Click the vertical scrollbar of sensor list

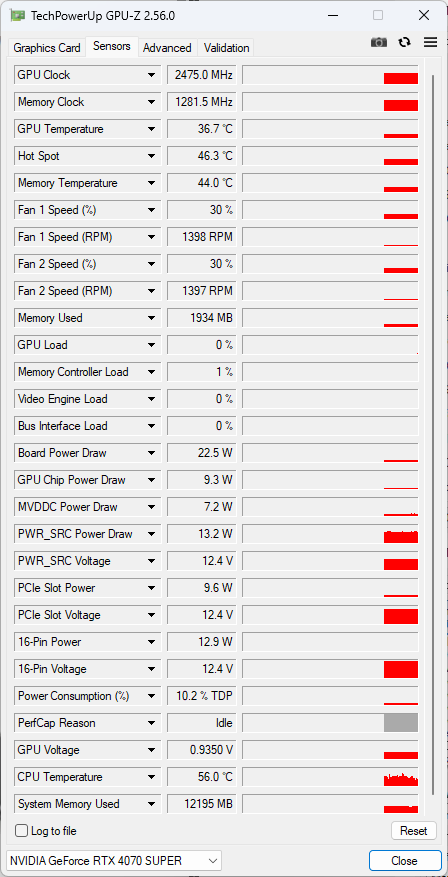pyautogui.click(x=433, y=436)
